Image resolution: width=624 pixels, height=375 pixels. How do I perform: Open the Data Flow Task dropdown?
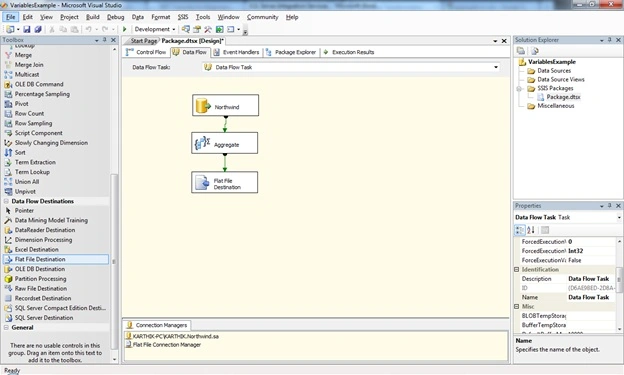click(x=496, y=67)
